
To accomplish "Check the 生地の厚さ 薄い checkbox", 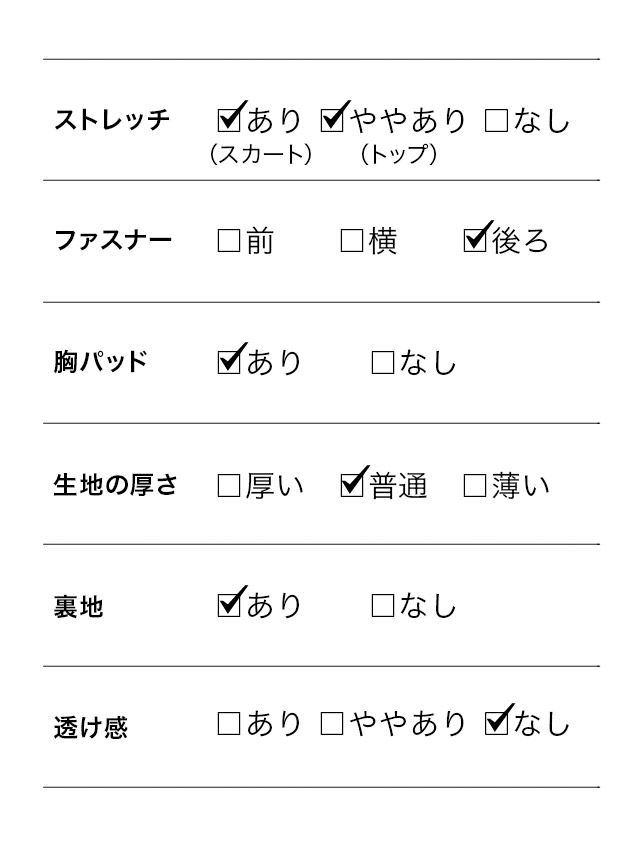I will pyautogui.click(x=476, y=486).
